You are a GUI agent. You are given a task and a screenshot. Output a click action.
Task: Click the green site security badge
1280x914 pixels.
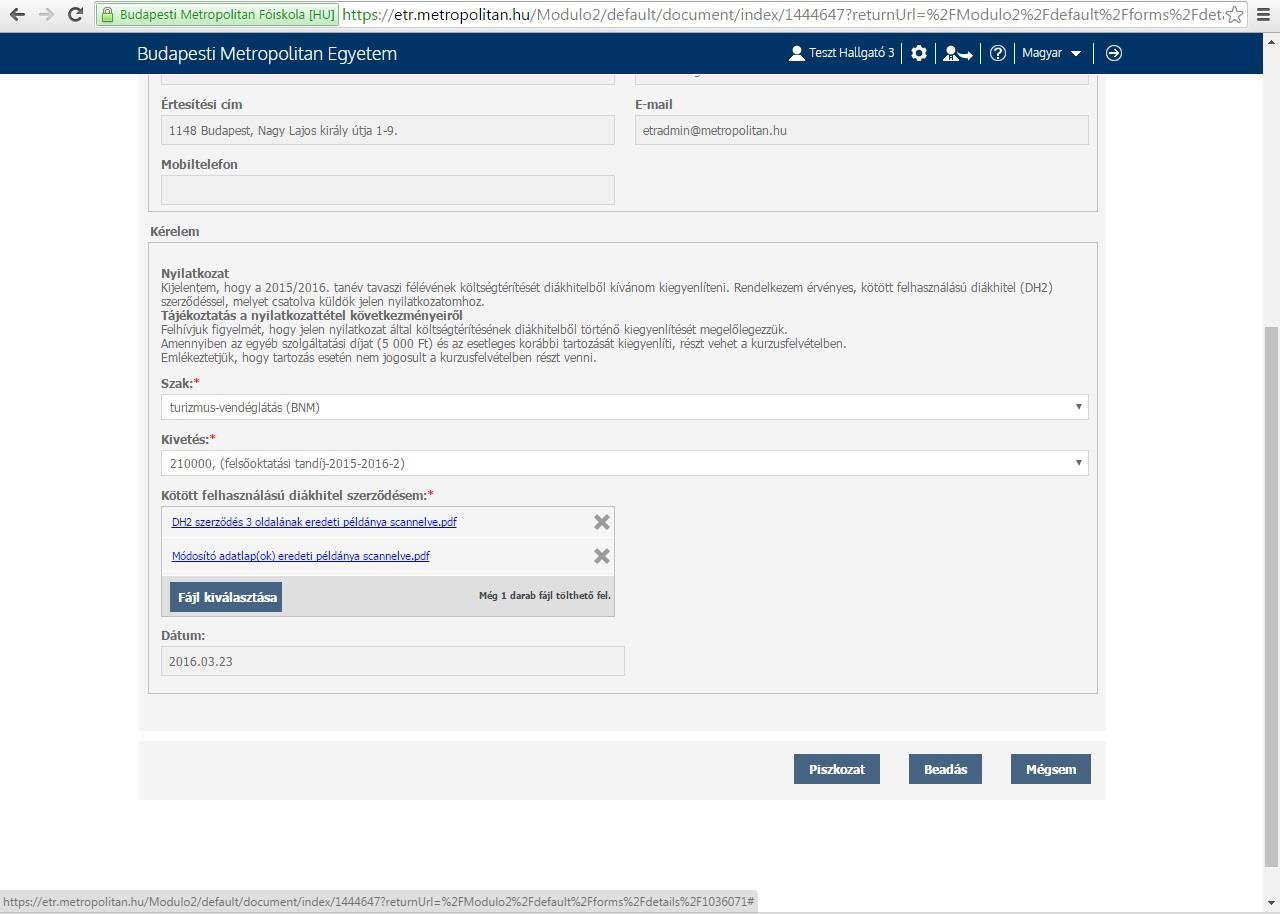click(x=217, y=15)
